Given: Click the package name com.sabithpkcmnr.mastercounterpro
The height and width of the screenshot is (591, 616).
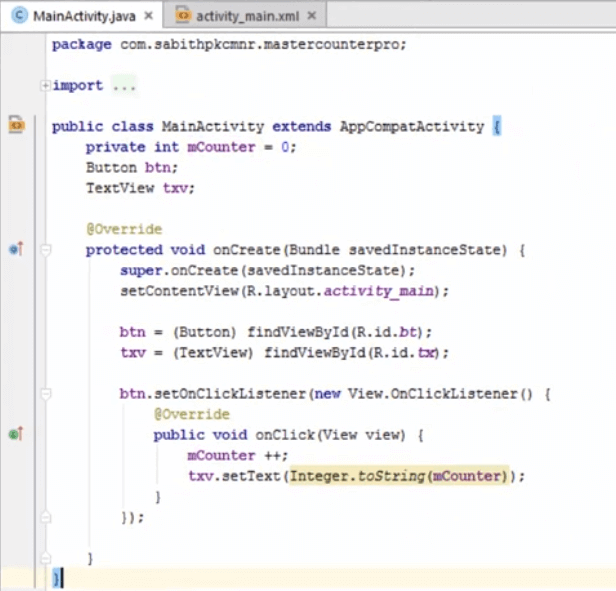Looking at the screenshot, I should pos(260,44).
